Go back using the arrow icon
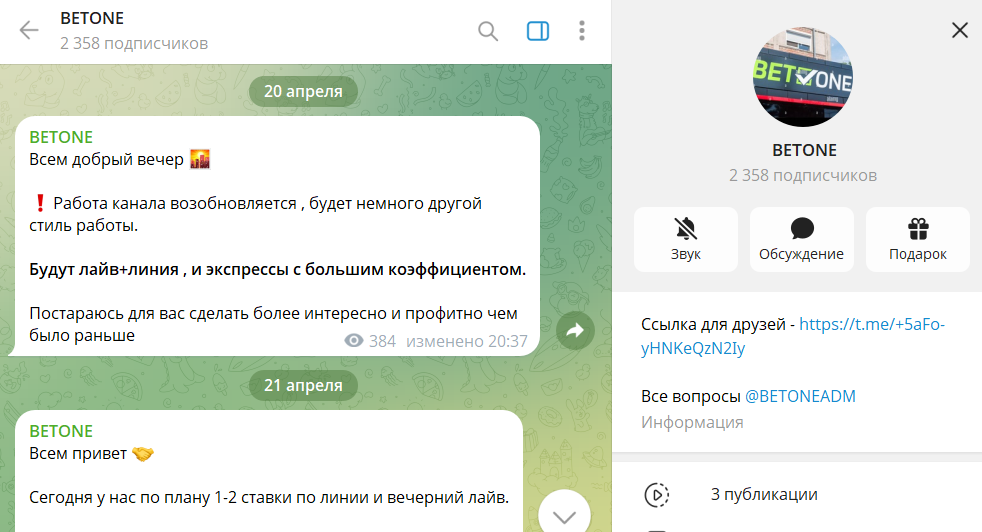 [x=29, y=30]
